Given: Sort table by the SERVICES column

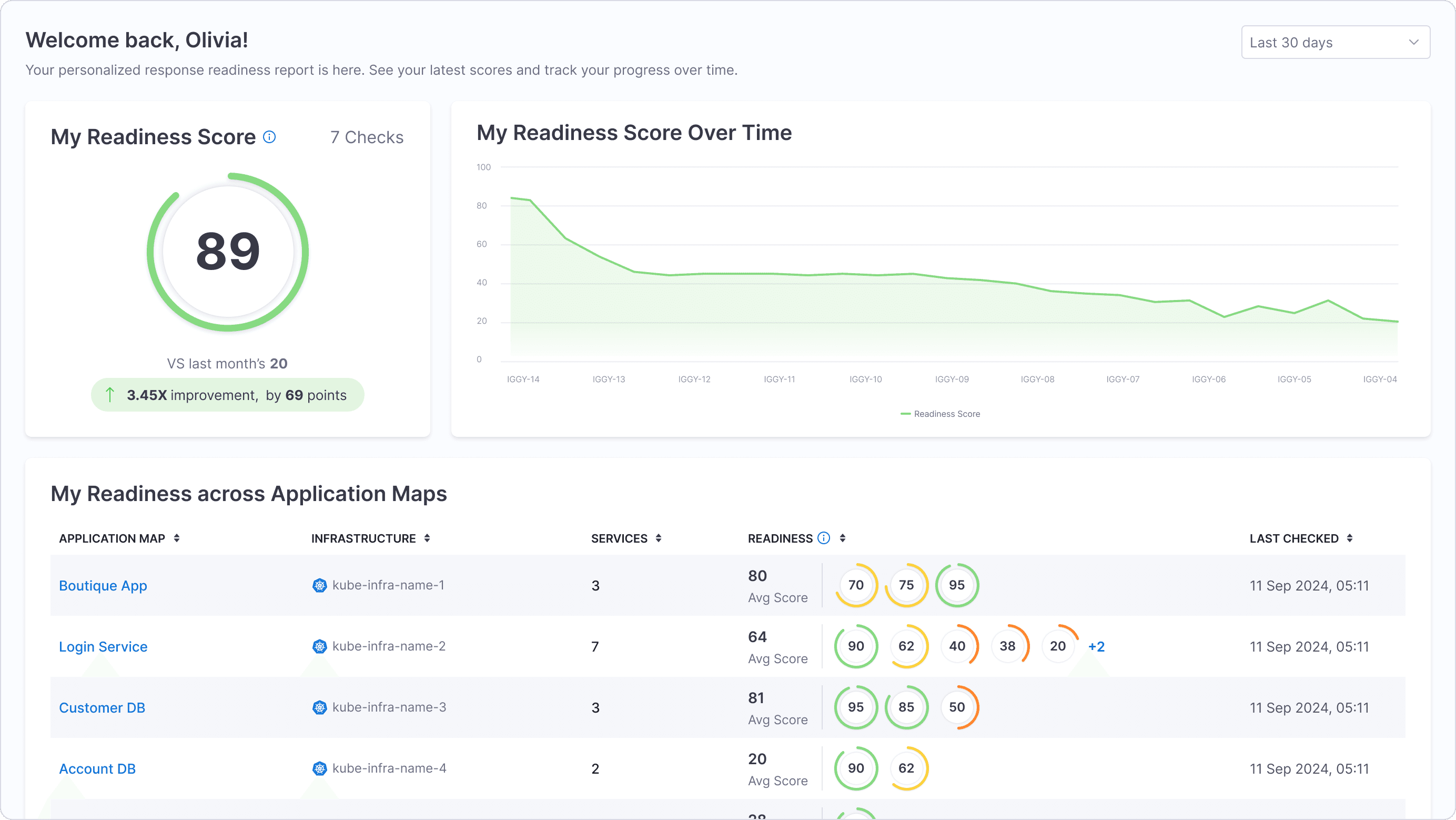Looking at the screenshot, I should click(x=659, y=538).
